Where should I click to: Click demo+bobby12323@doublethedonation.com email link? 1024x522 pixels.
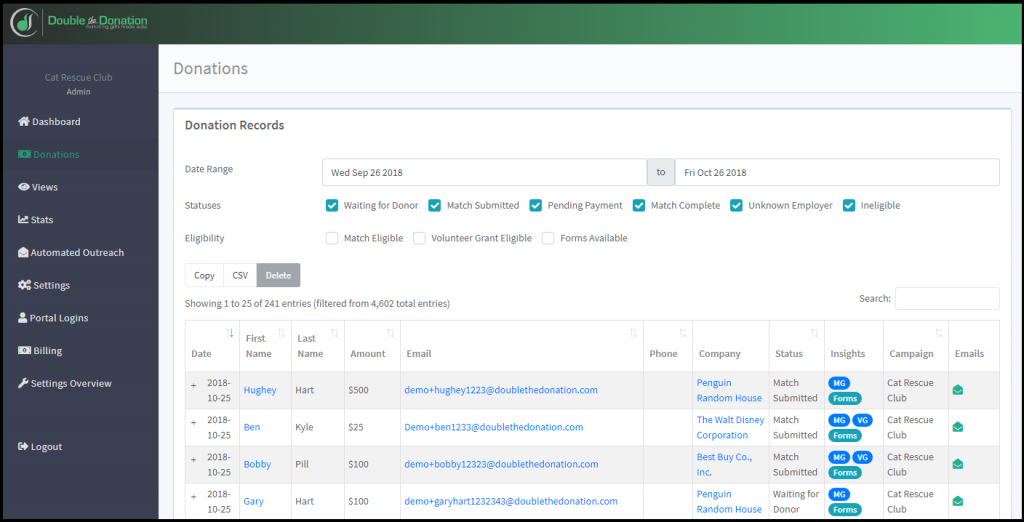point(501,465)
